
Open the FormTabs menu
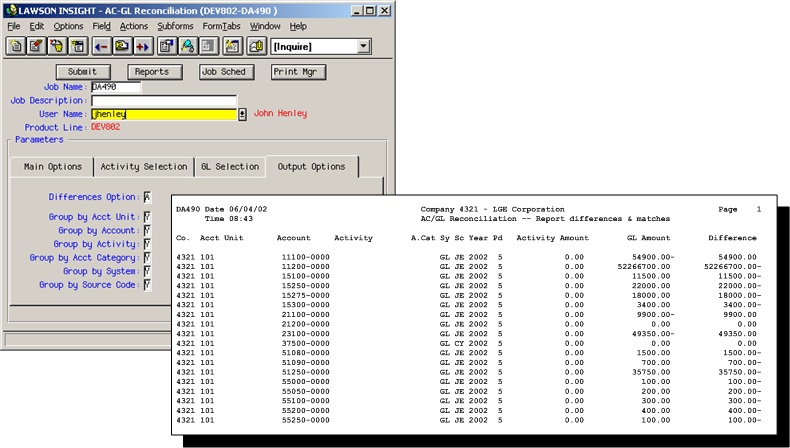pos(221,26)
